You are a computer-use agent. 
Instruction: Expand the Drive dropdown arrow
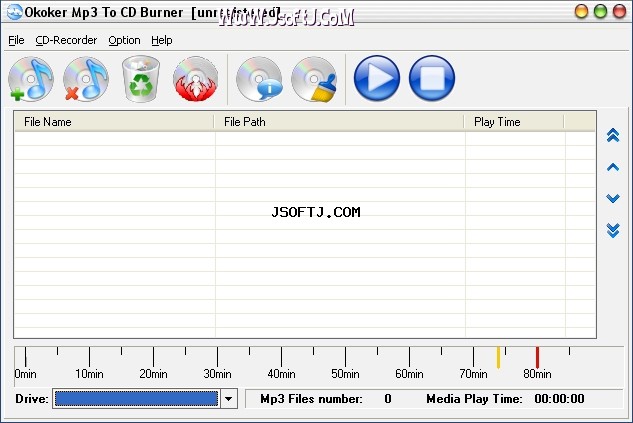coord(228,399)
